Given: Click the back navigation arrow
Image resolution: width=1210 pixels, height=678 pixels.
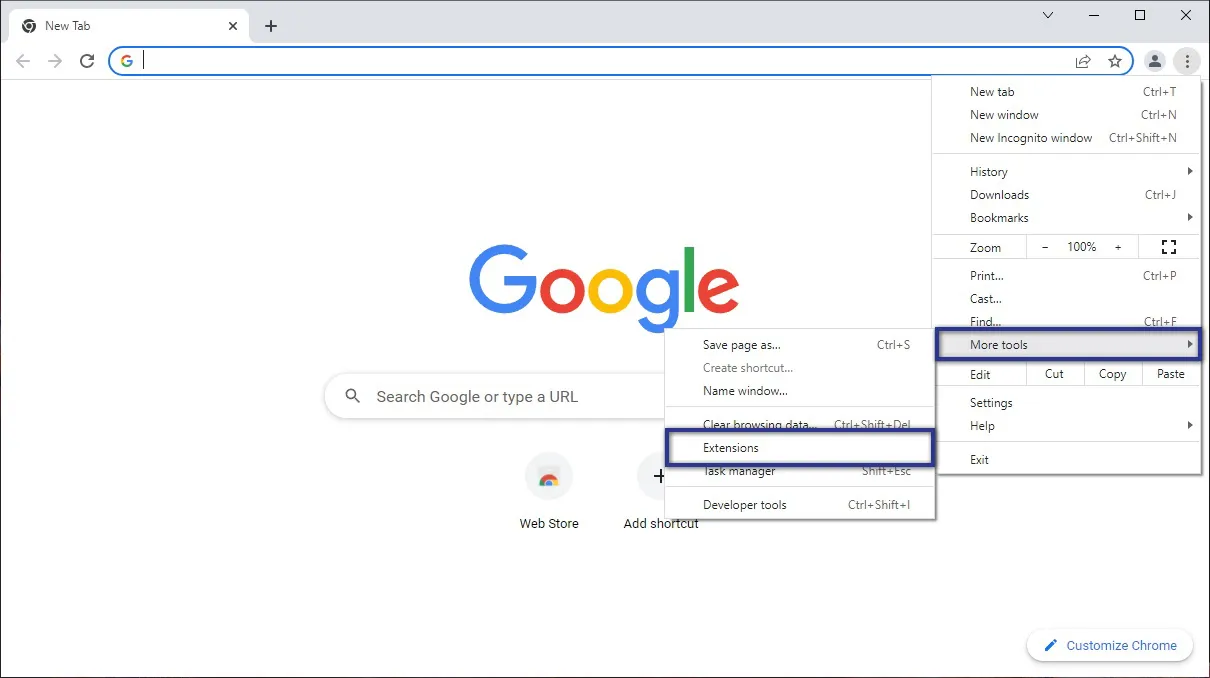Looking at the screenshot, I should pos(23,61).
